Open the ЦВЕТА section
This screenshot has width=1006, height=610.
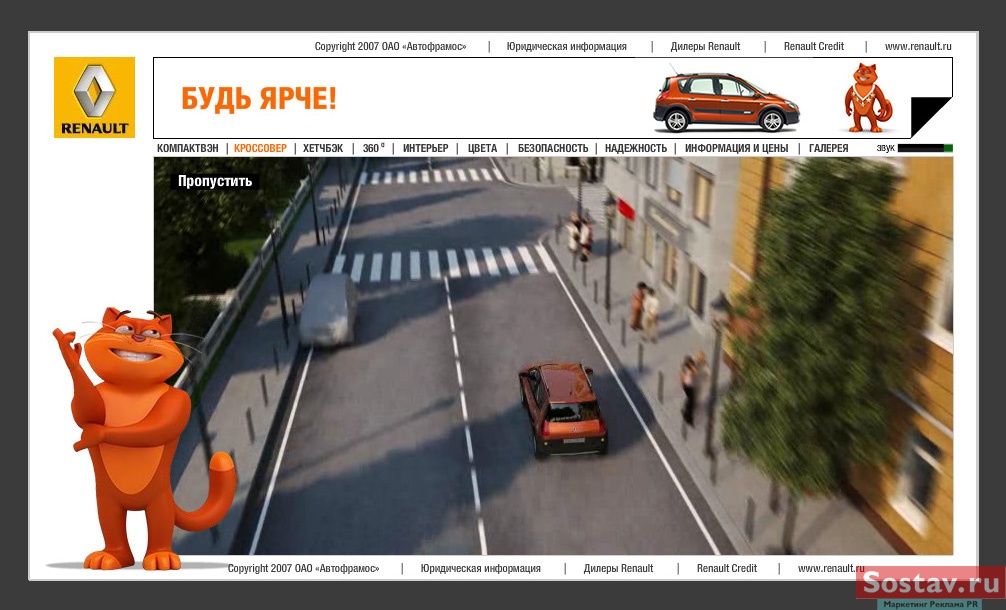pyautogui.click(x=482, y=148)
